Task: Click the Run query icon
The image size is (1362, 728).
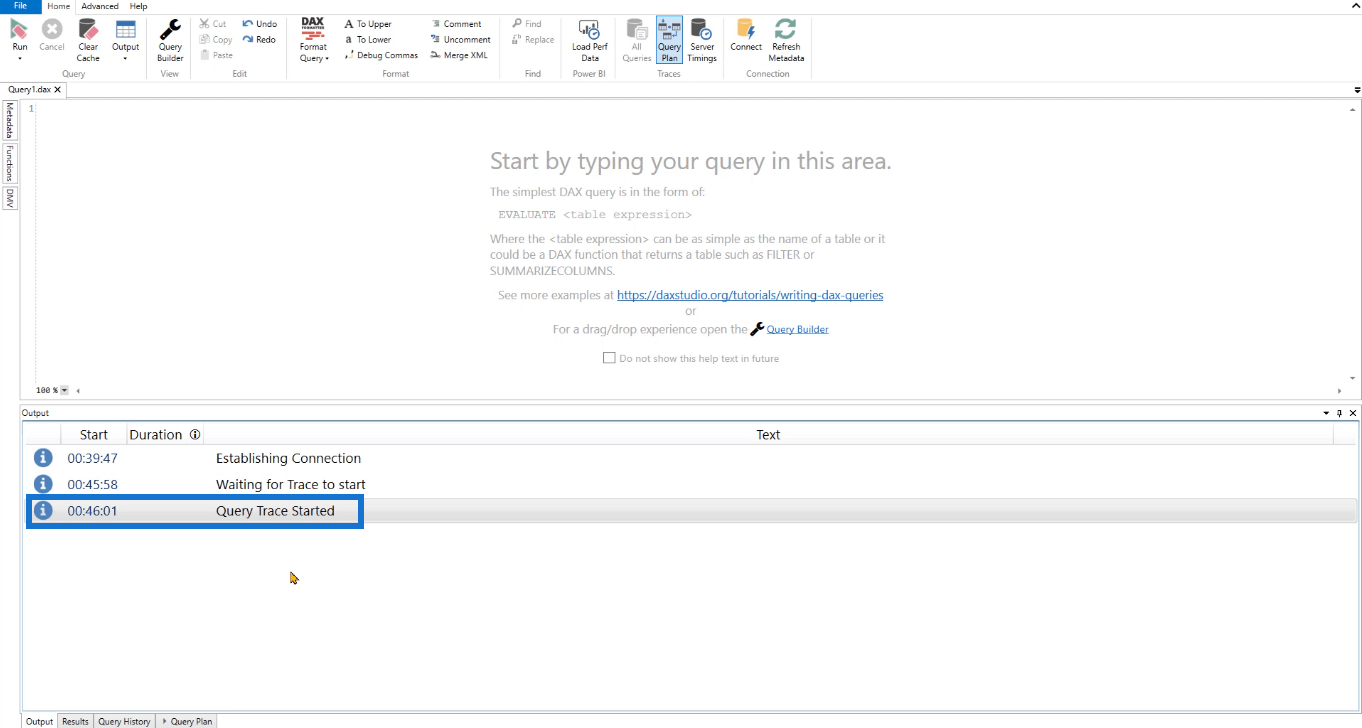Action: (19, 30)
